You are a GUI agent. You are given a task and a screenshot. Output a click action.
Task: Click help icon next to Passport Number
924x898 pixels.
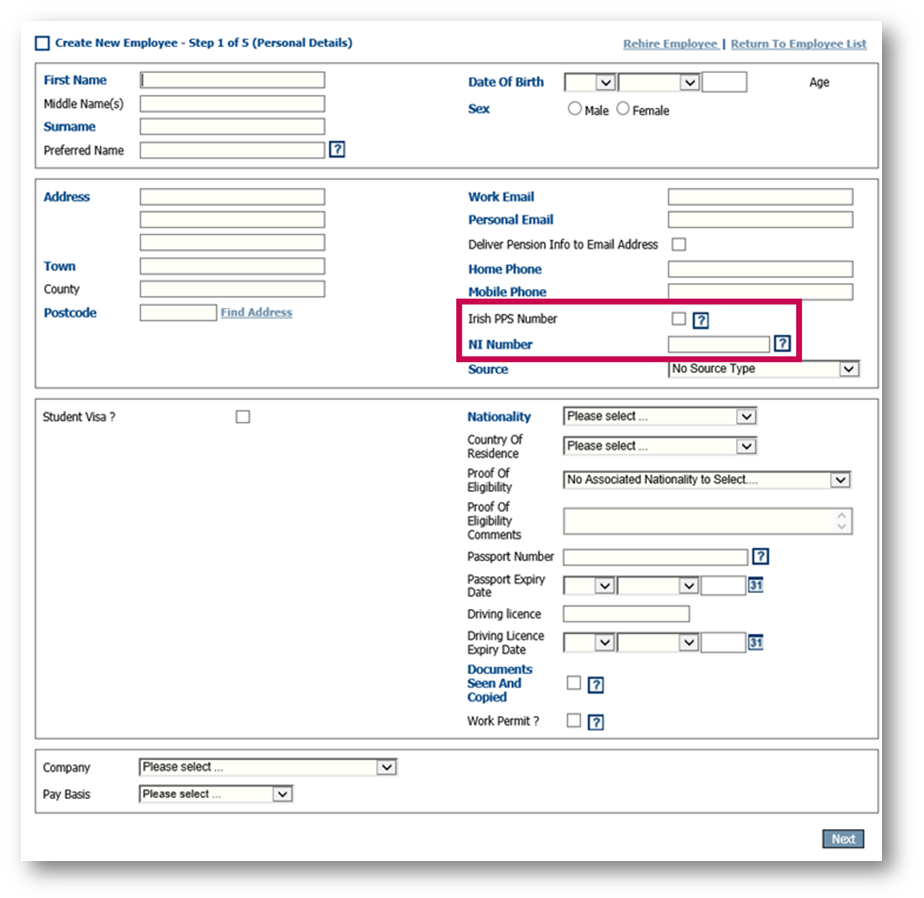[760, 557]
